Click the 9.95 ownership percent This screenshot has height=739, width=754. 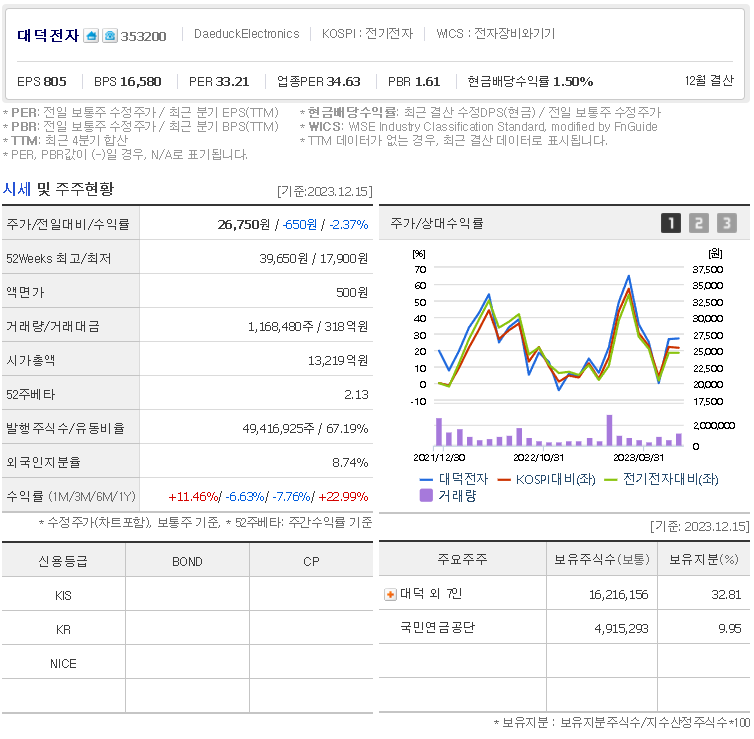[x=729, y=628]
